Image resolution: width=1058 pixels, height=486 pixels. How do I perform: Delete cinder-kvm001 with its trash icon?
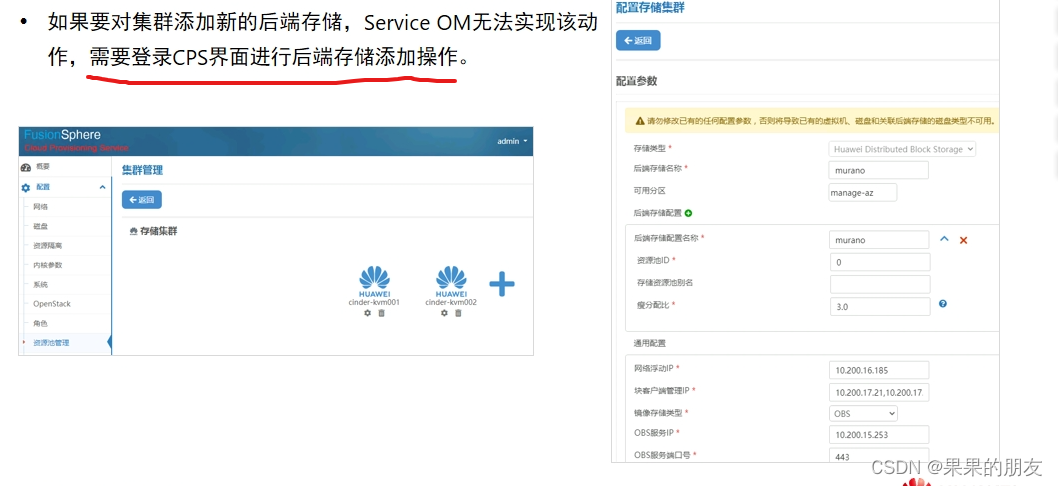pos(381,313)
